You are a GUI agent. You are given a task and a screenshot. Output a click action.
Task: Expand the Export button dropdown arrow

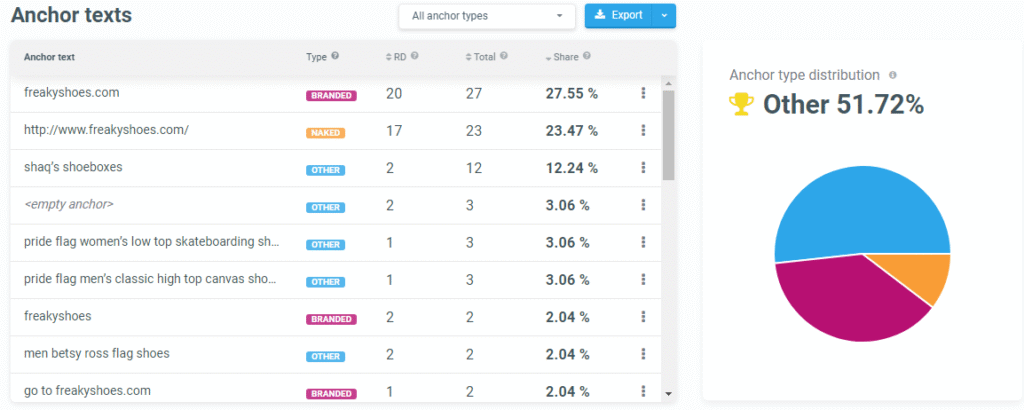(x=664, y=16)
